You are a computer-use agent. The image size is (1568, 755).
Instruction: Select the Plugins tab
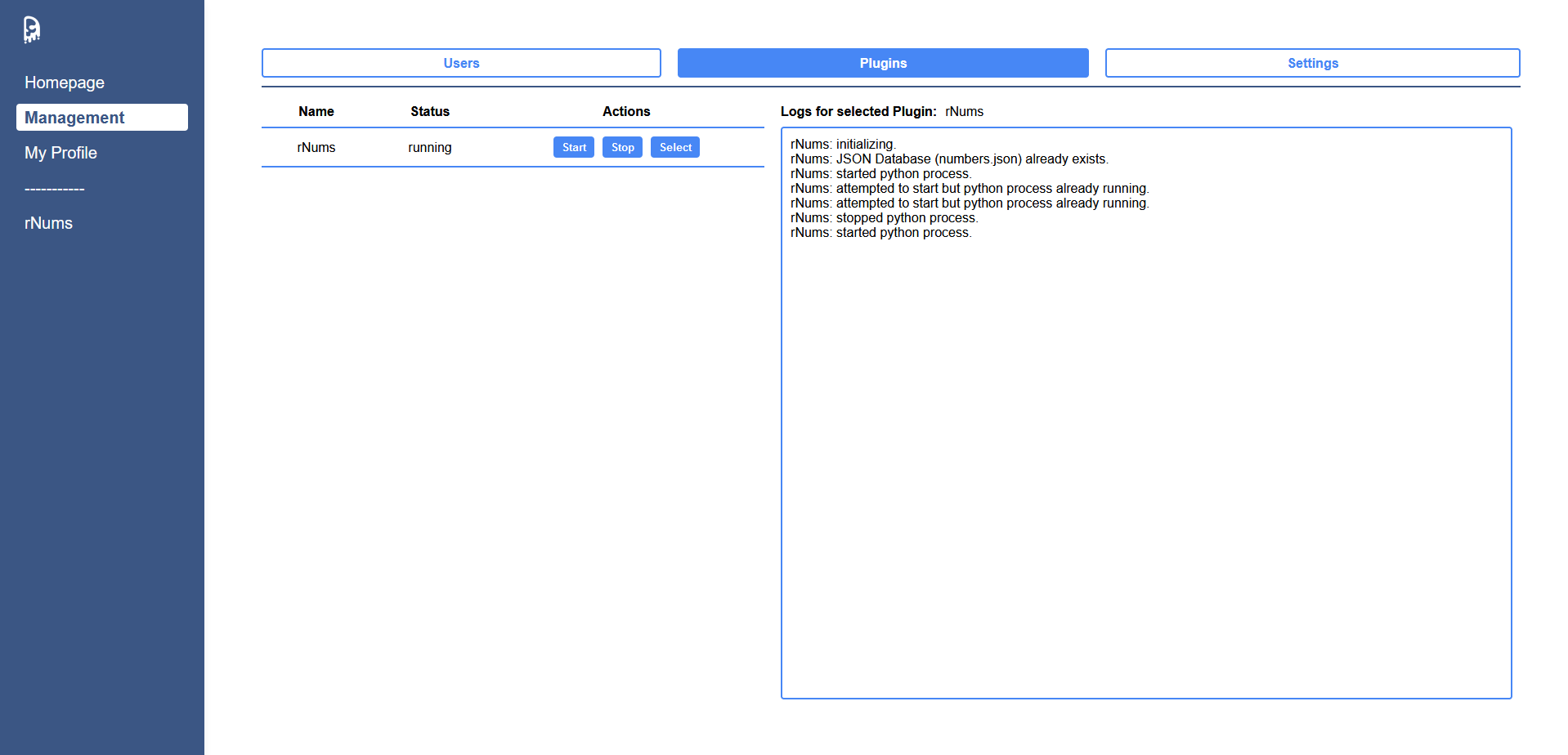(883, 63)
